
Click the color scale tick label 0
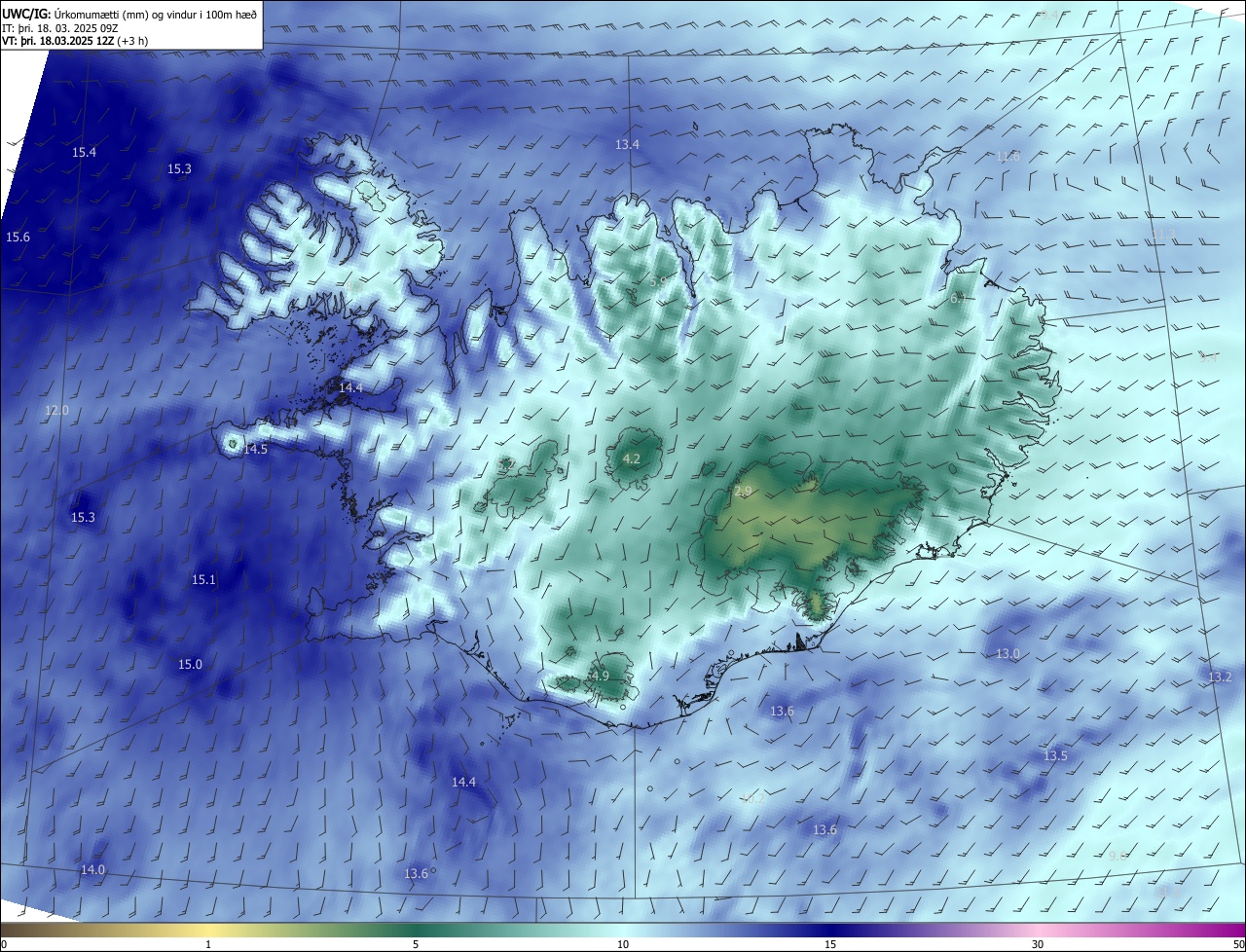pyautogui.click(x=4, y=945)
